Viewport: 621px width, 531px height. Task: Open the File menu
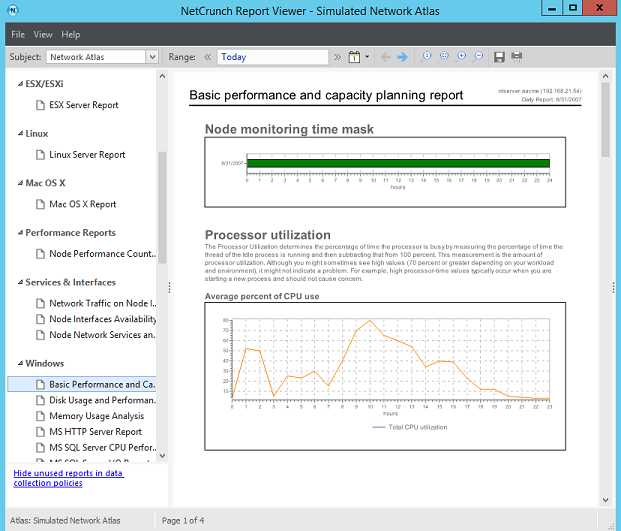tap(18, 35)
